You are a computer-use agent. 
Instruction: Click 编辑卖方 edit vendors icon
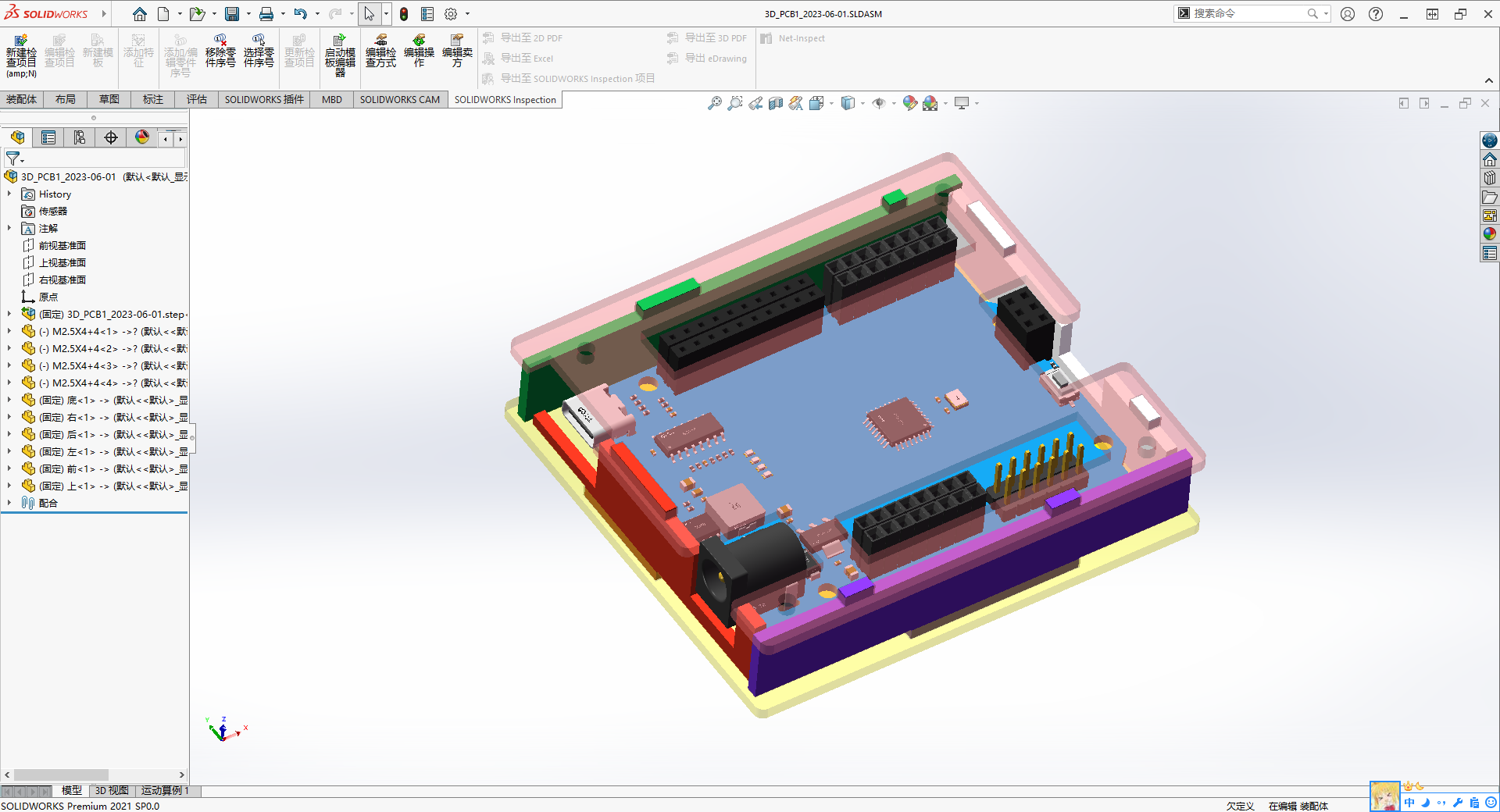[457, 51]
